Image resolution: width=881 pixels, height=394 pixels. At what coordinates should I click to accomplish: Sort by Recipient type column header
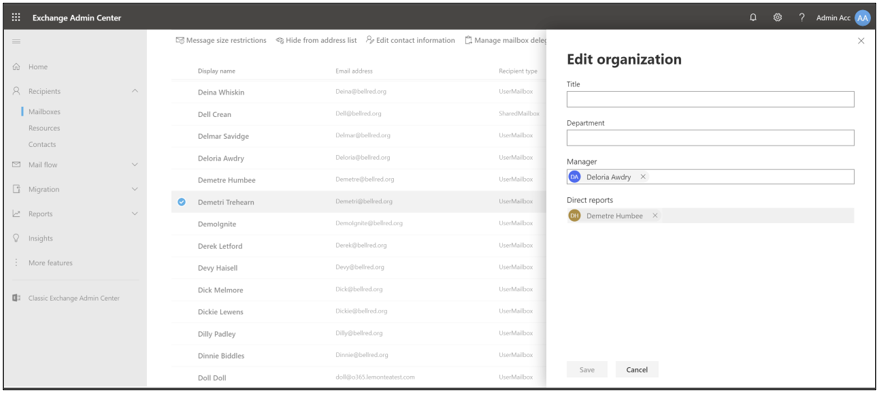pyautogui.click(x=518, y=71)
